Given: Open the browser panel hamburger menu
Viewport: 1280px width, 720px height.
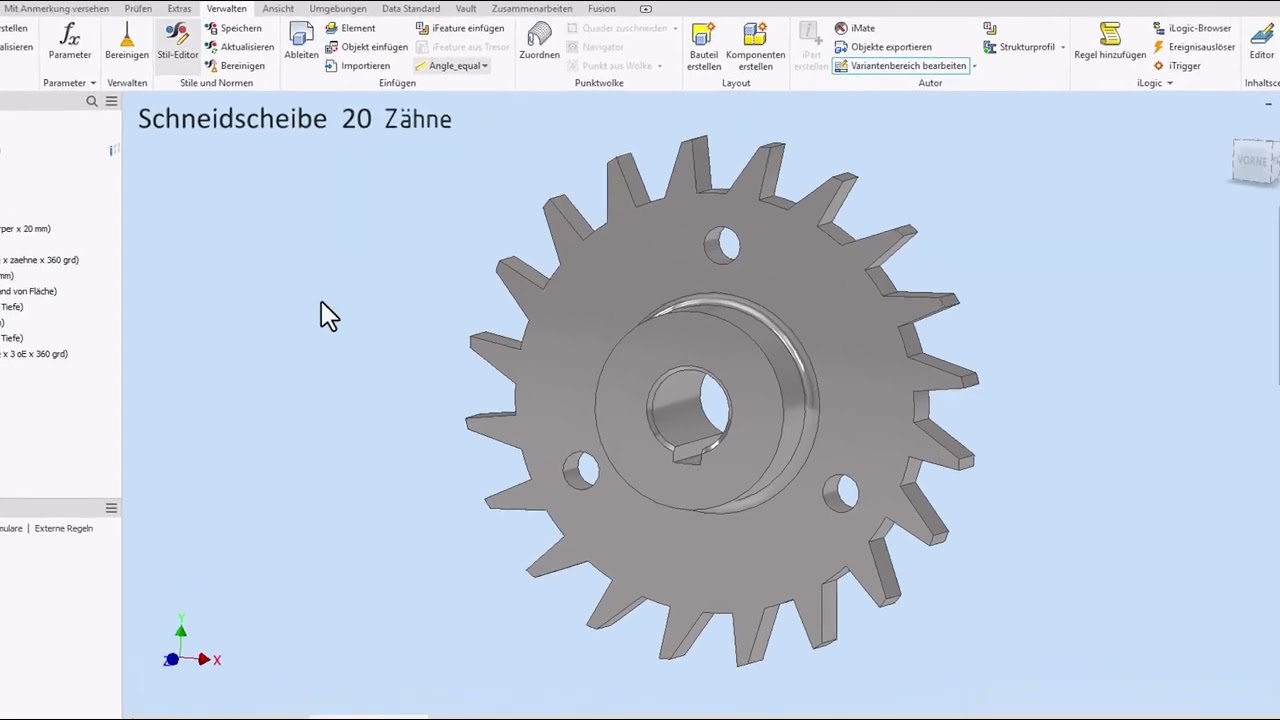Looking at the screenshot, I should (x=111, y=101).
